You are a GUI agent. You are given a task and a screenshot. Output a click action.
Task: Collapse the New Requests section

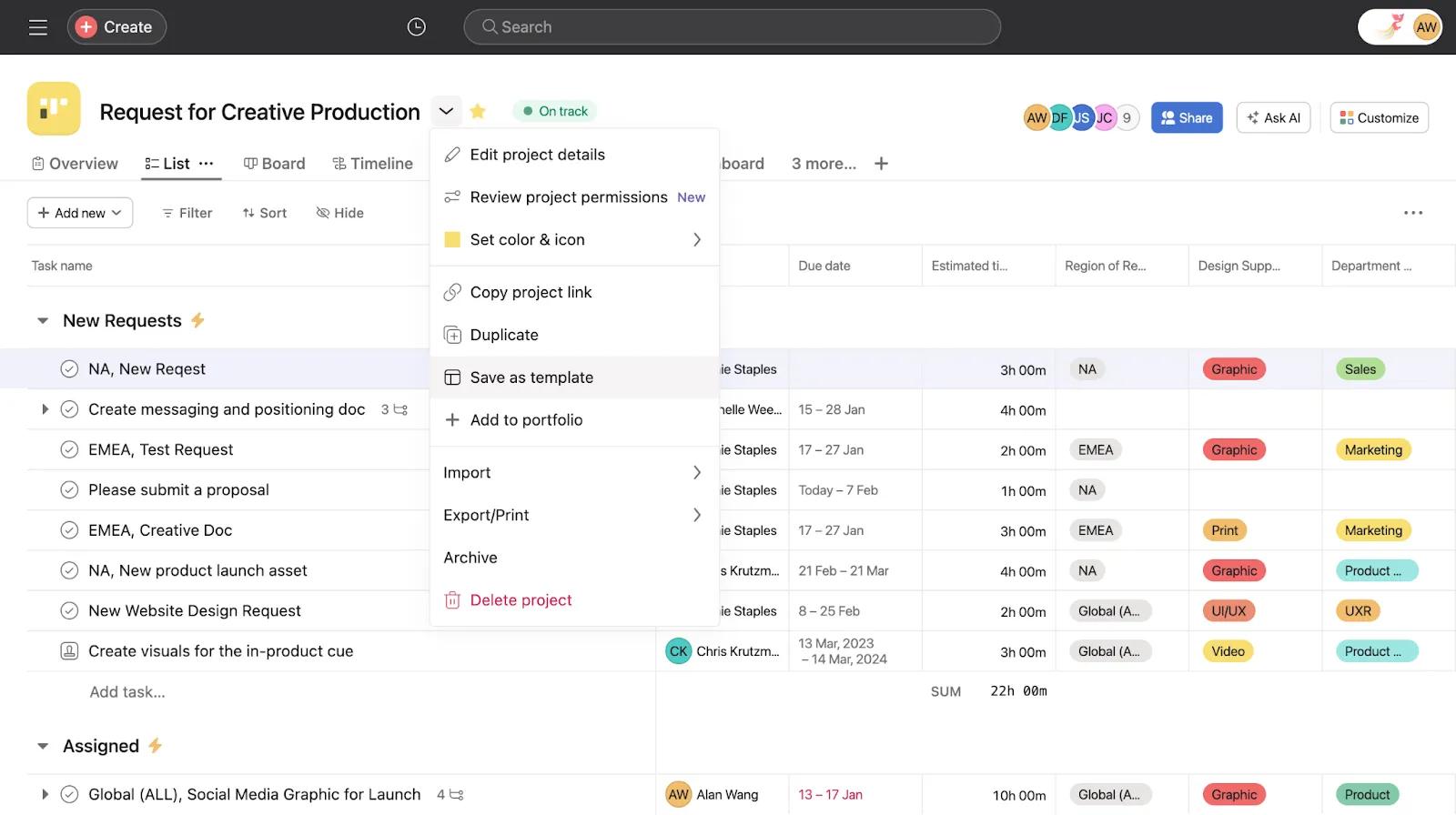coord(43,321)
